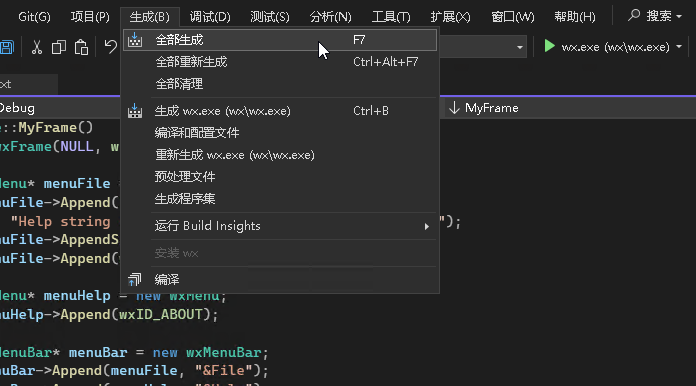
Task: Start wx.exe with green play icon
Action: point(550,46)
